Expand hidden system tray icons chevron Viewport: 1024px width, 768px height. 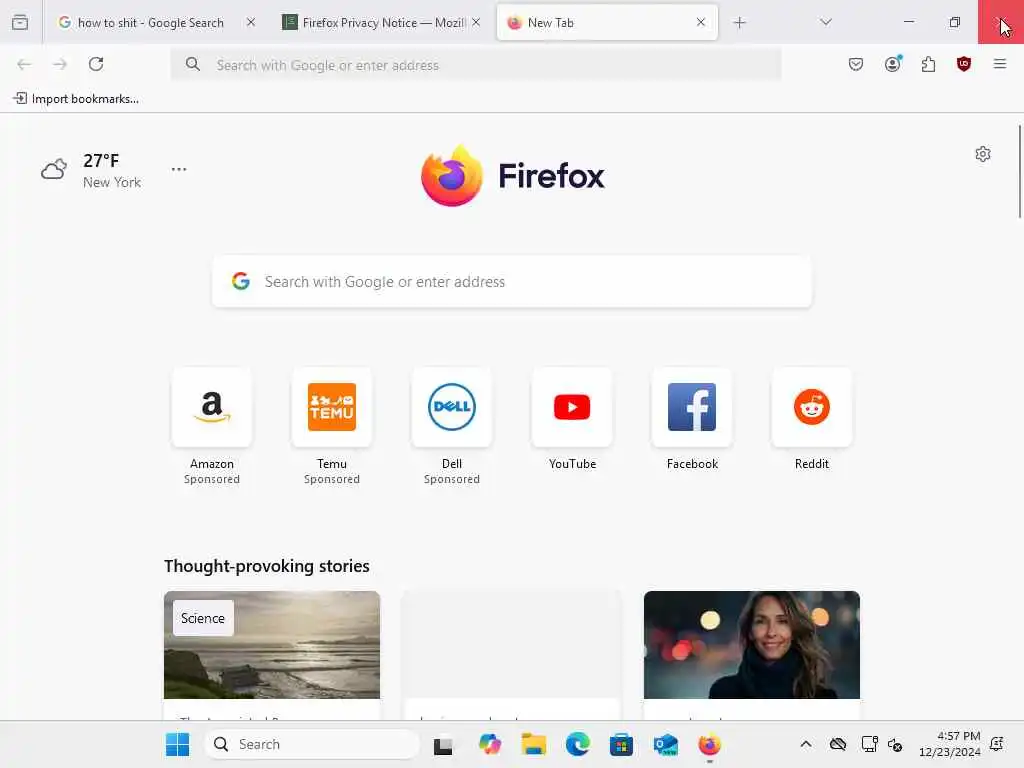click(806, 744)
